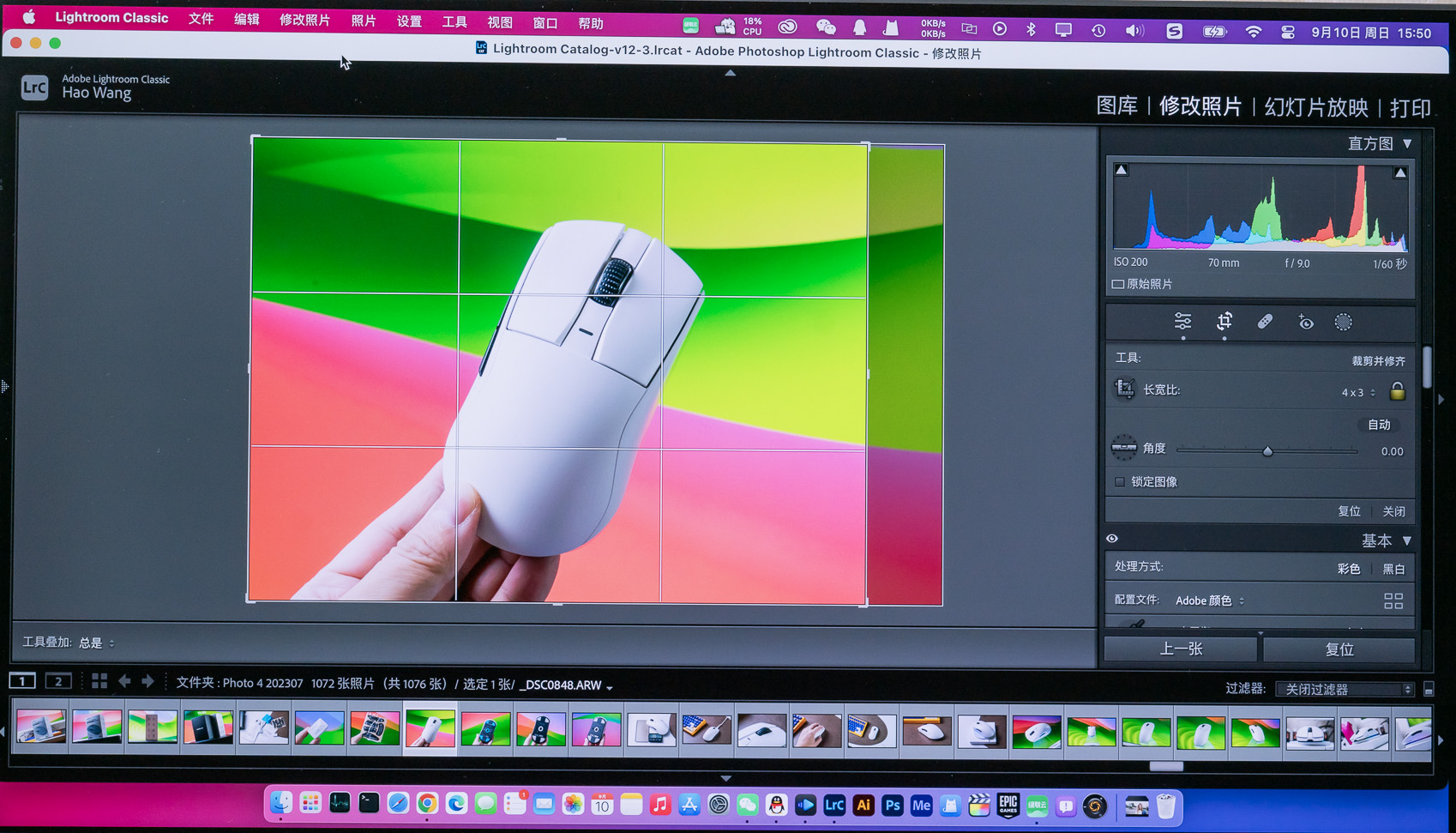Click the 上一张 button

[1180, 649]
